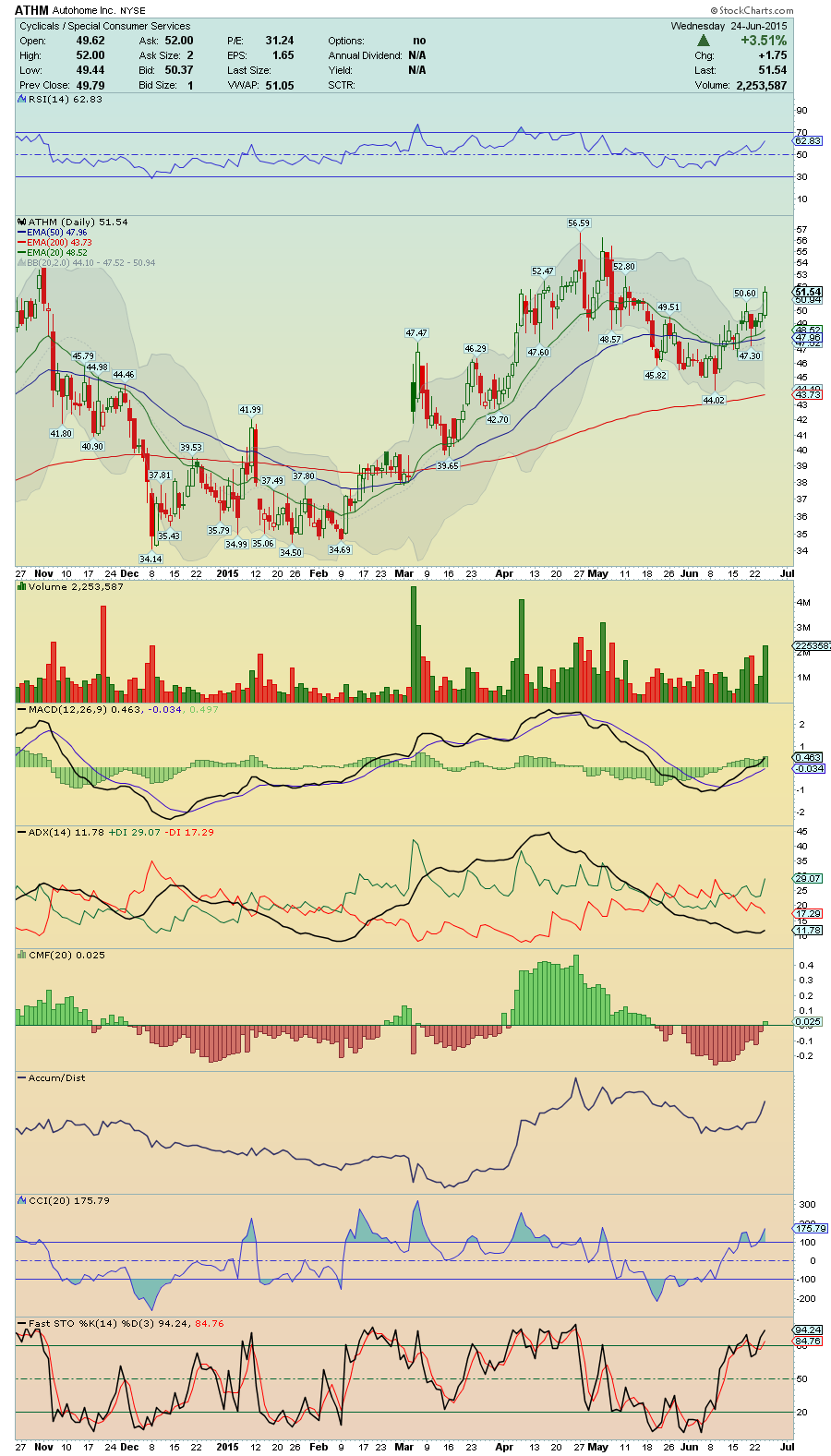
Task: Click the CCI 175.79 axis tag
Action: [x=811, y=1229]
